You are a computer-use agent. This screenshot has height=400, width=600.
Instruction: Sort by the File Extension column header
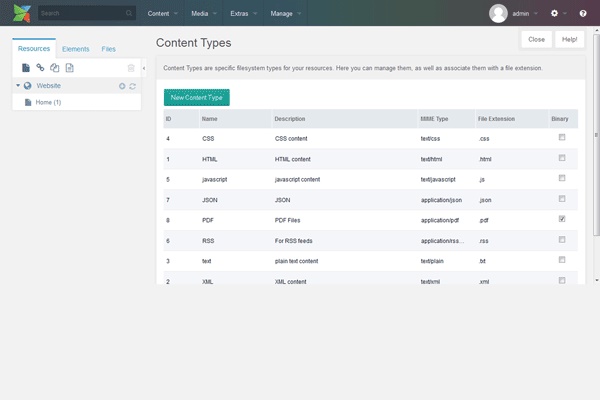[x=512, y=119]
